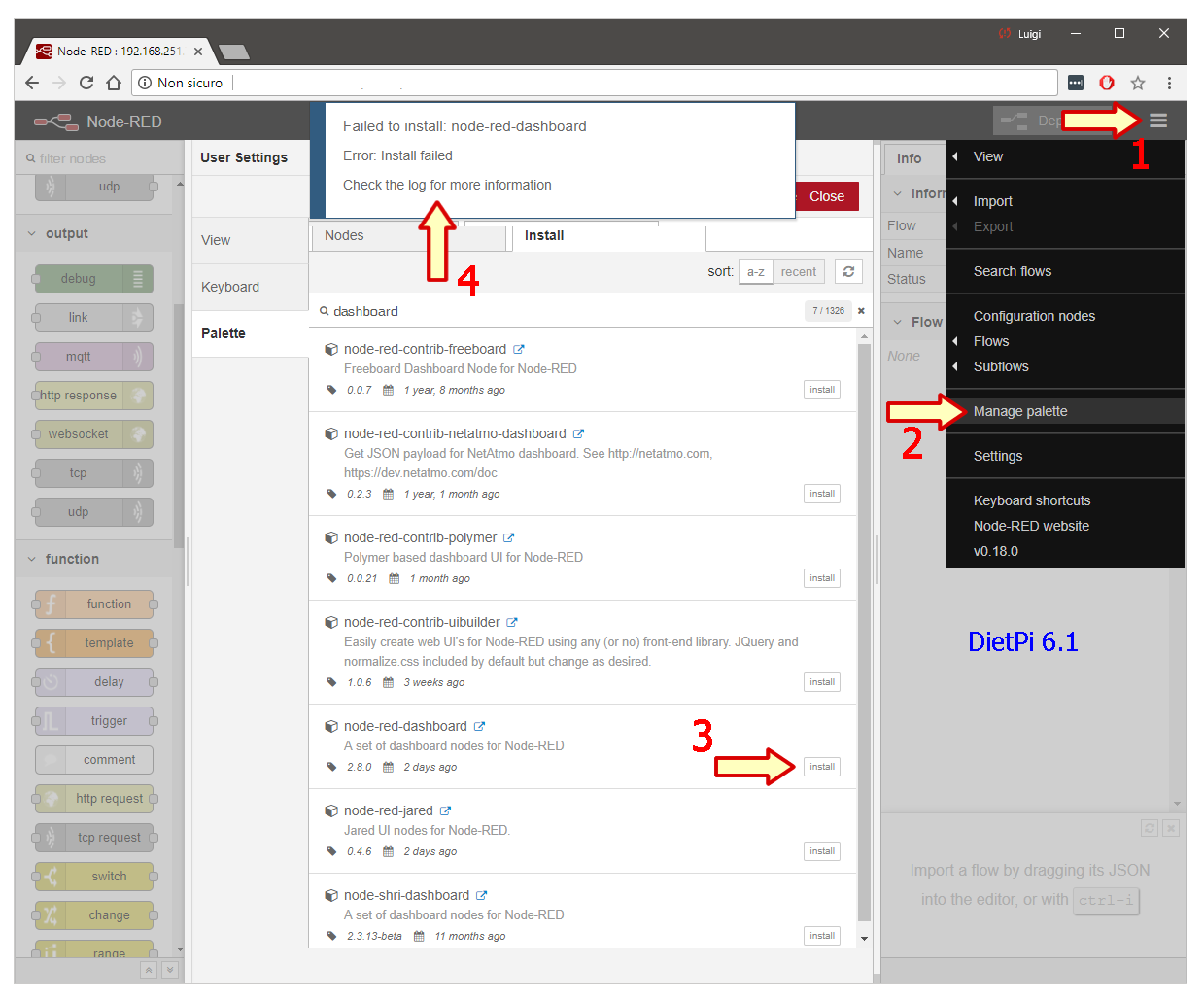Select Manage palette from menu
The image size is (1204, 1000).
point(1064,411)
